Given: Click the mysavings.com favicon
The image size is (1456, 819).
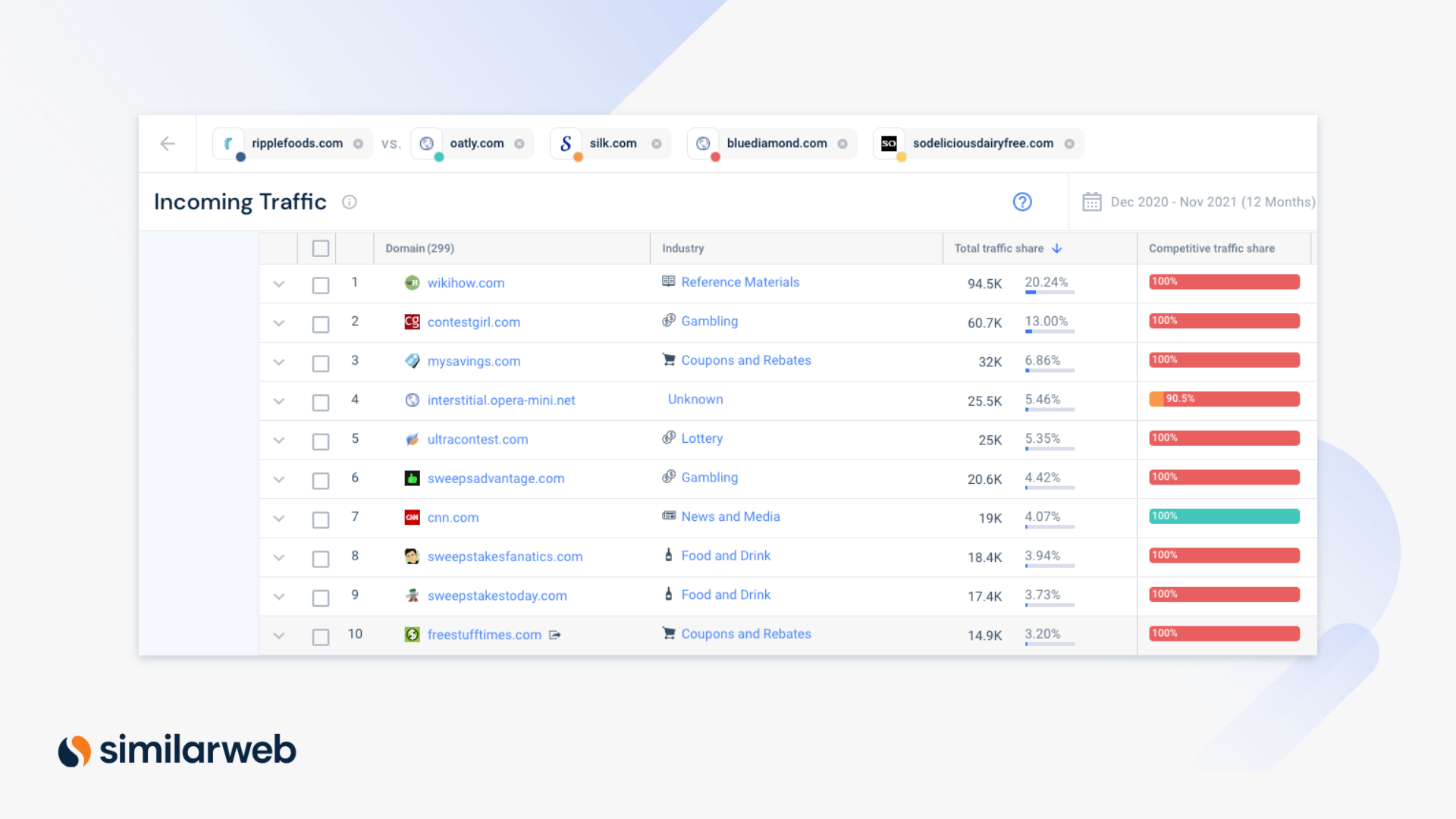Looking at the screenshot, I should coord(413,361).
